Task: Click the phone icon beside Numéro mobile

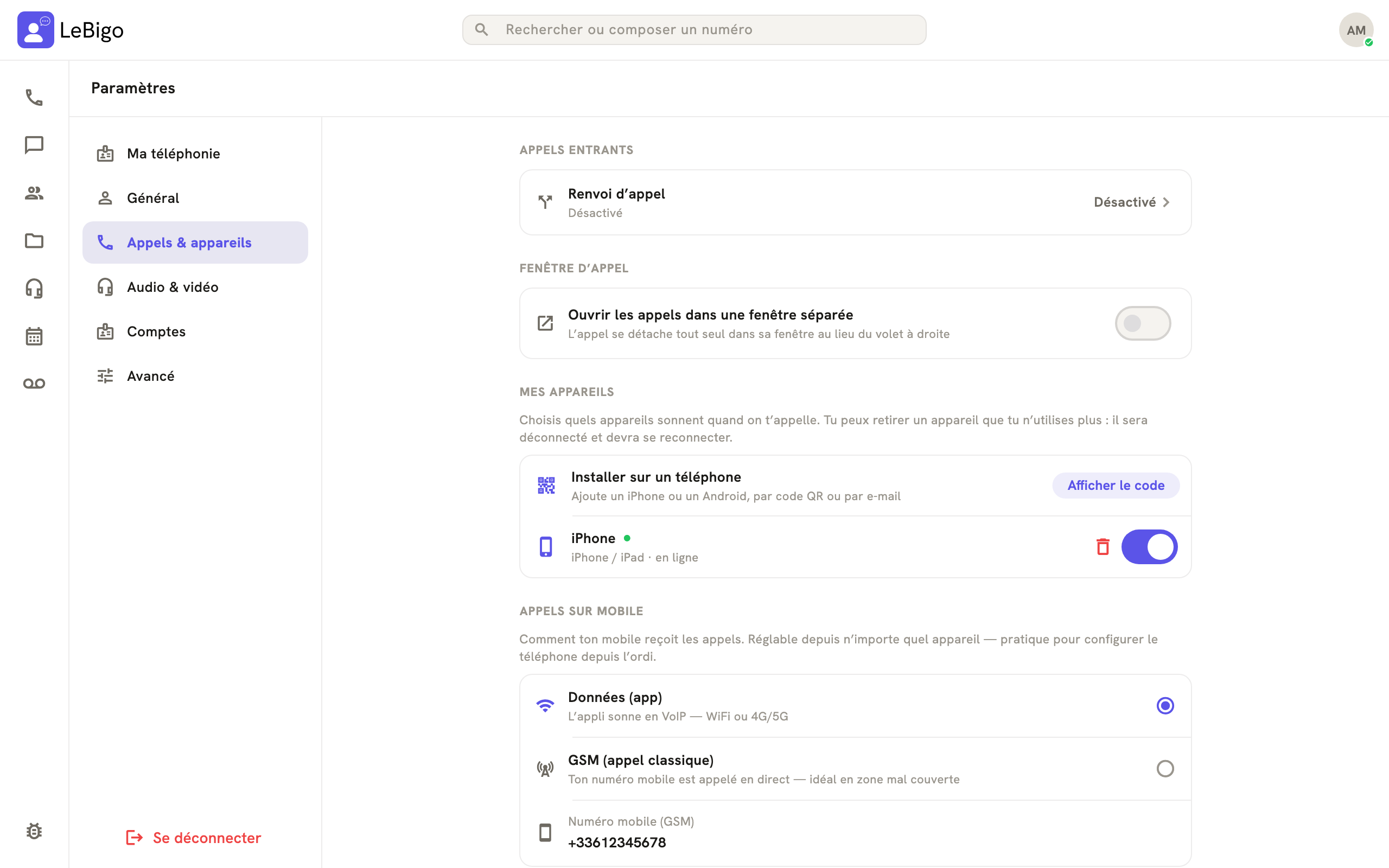Action: 545,832
